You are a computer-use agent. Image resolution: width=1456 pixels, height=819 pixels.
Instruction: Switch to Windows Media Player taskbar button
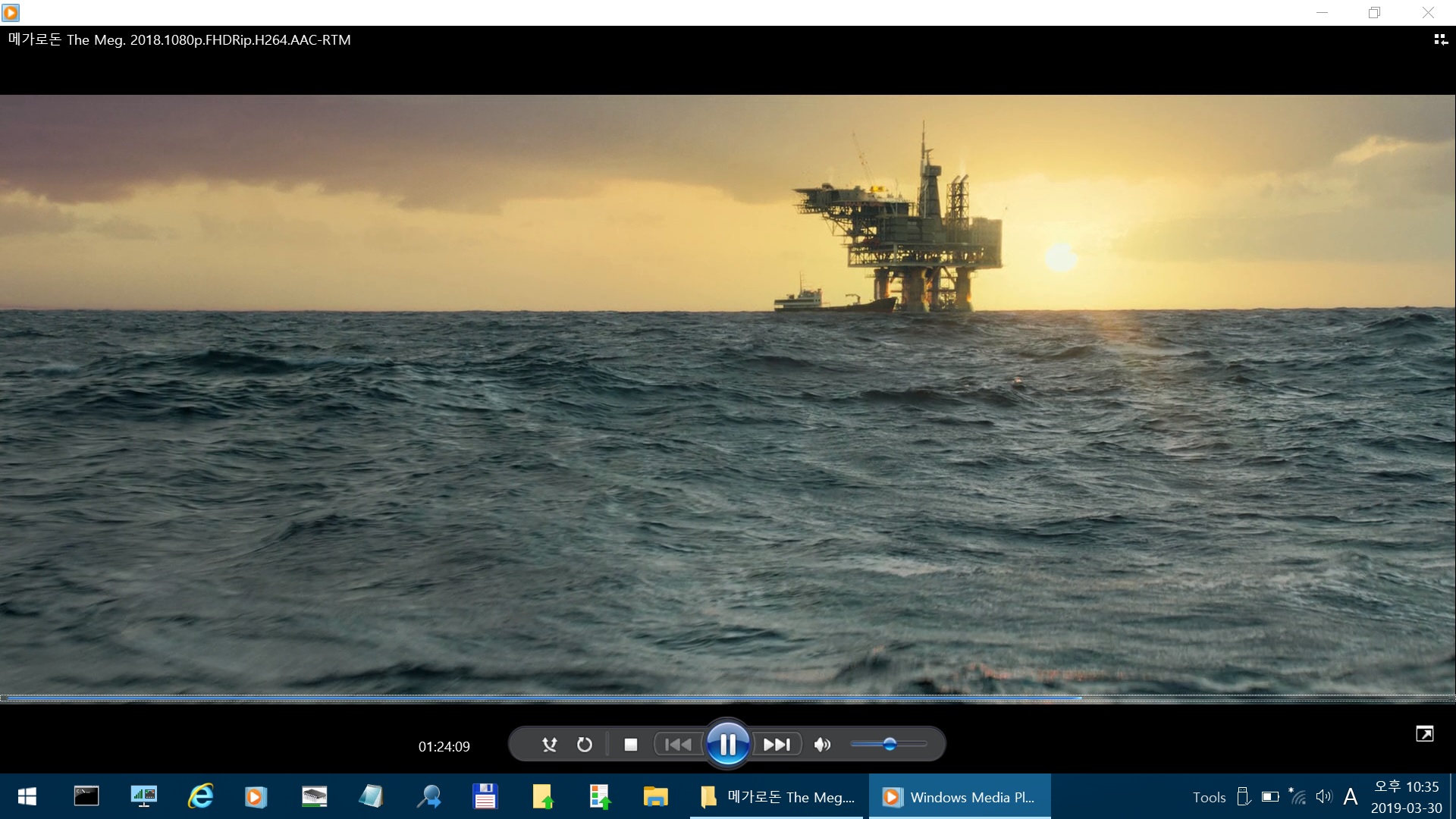pyautogui.click(x=959, y=796)
